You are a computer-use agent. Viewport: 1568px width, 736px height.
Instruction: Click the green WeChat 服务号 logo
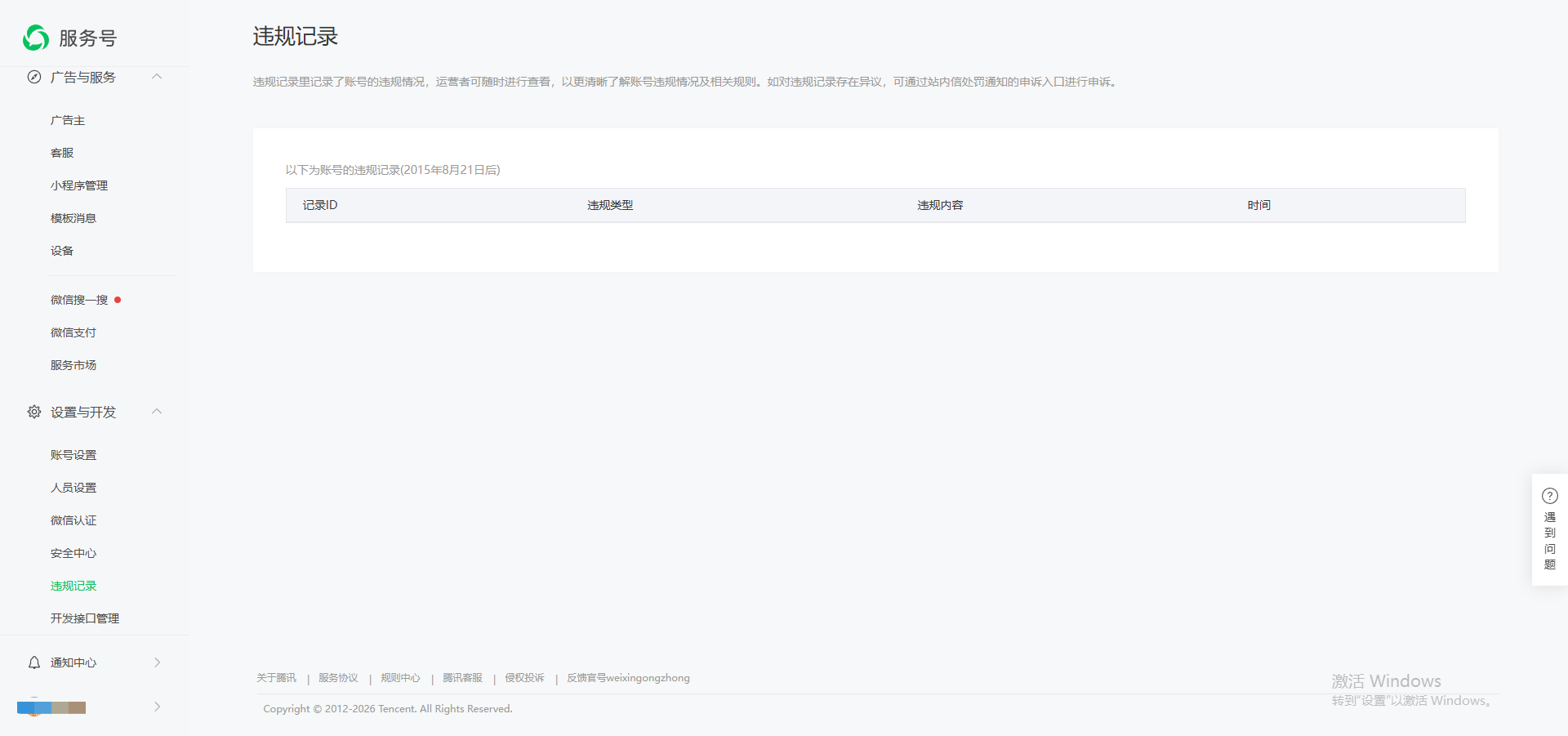coord(36,38)
